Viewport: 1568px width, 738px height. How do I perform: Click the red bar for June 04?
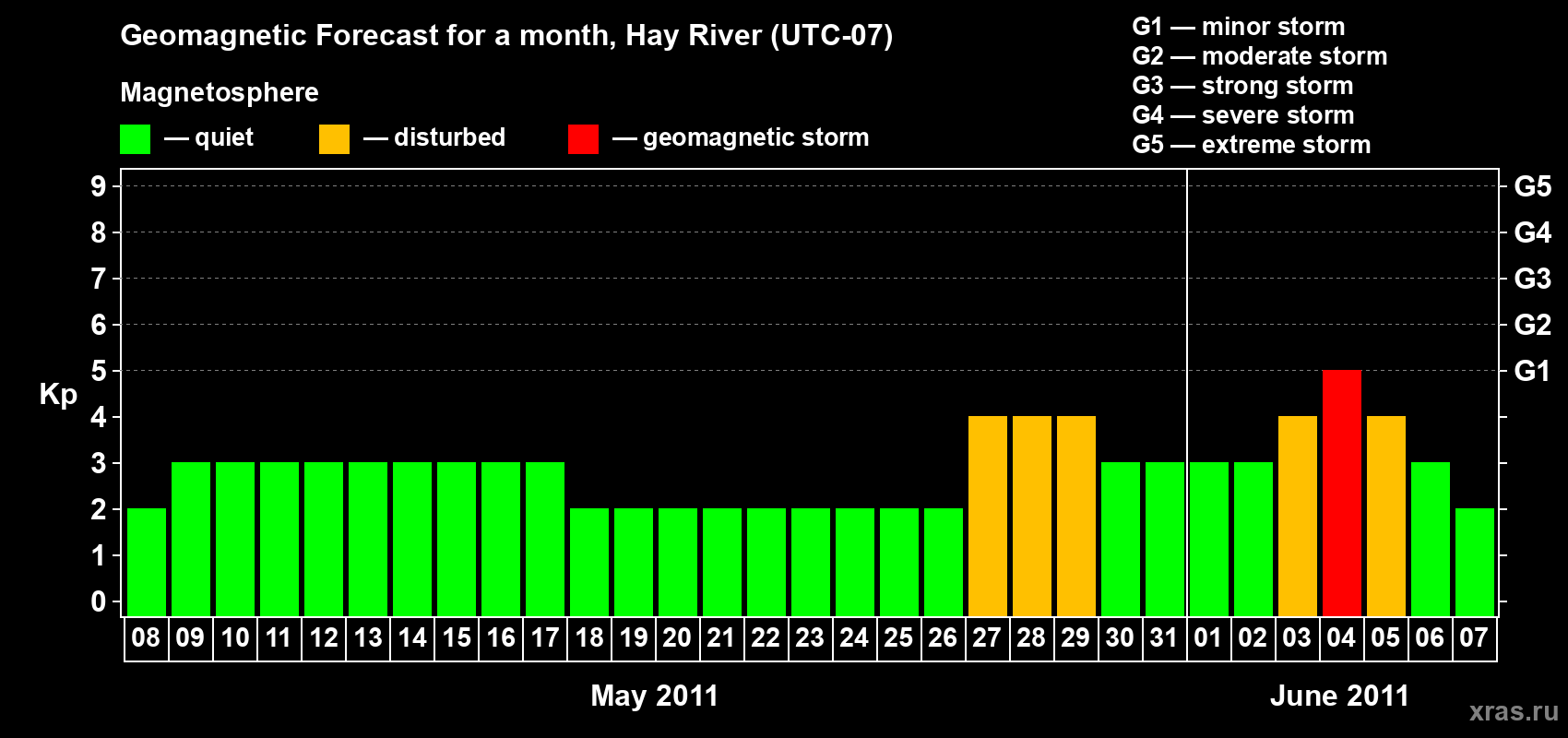(x=1341, y=493)
